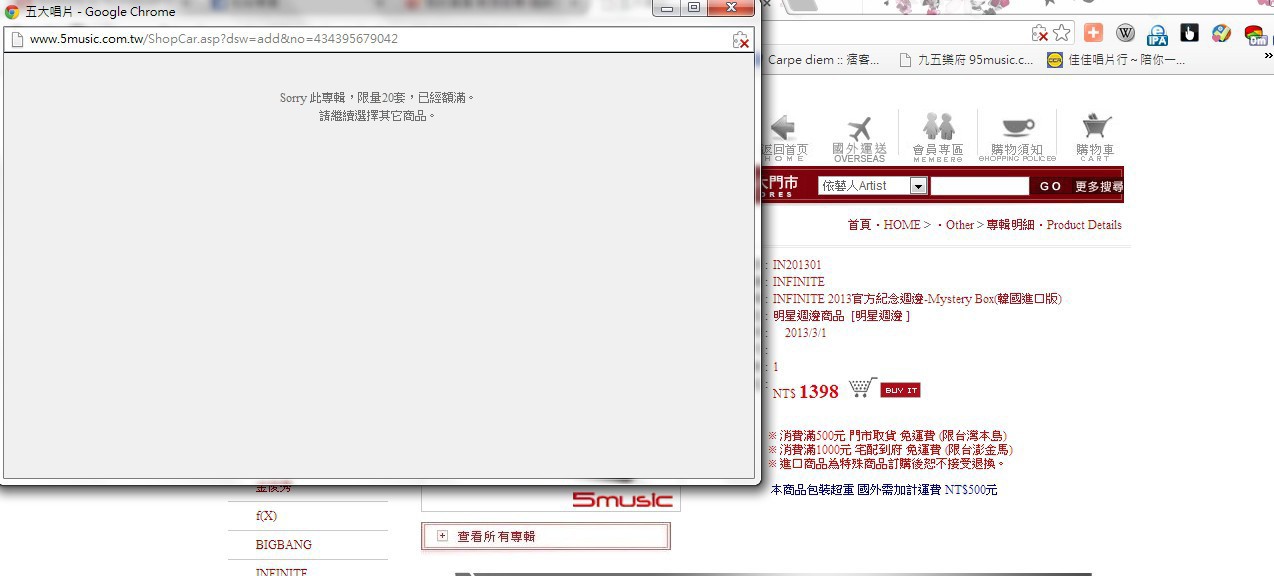Click the popup window's URL address field
This screenshot has height=576, width=1274.
[378, 39]
